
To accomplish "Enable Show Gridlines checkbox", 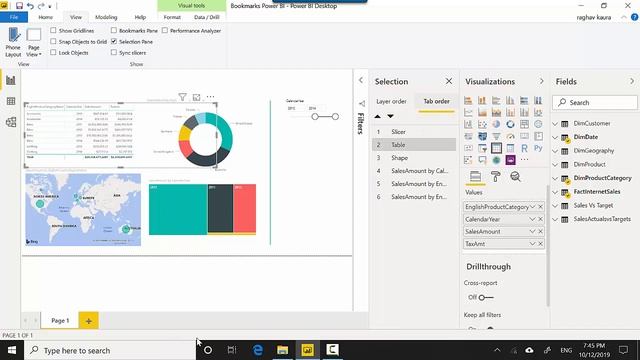I will (53, 30).
